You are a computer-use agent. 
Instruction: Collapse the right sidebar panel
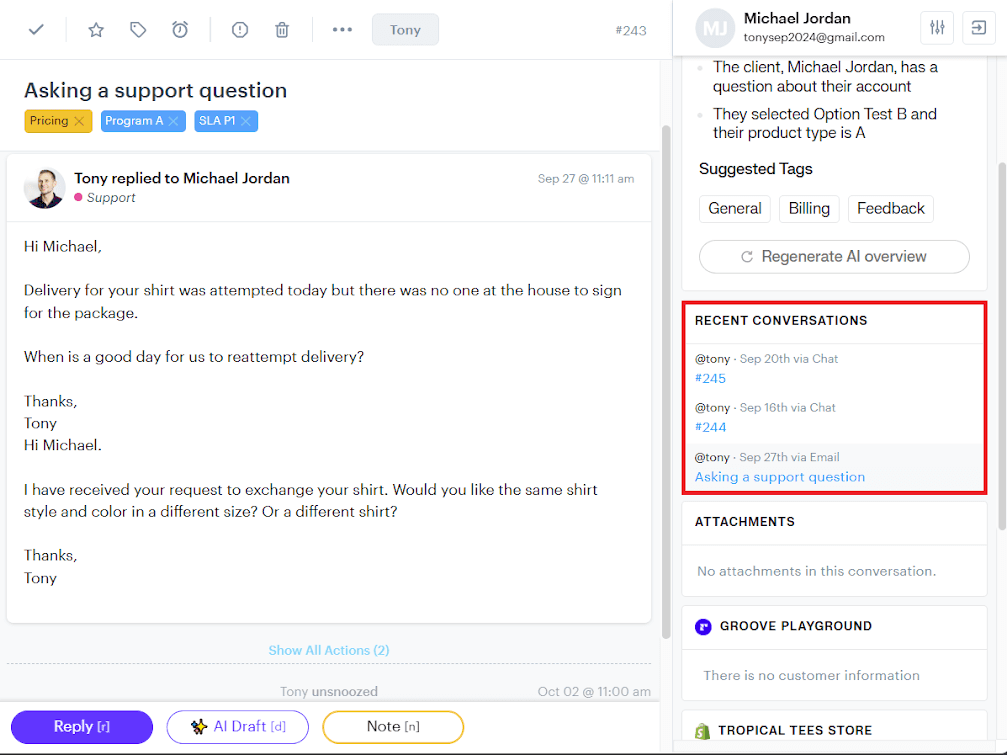(x=976, y=28)
